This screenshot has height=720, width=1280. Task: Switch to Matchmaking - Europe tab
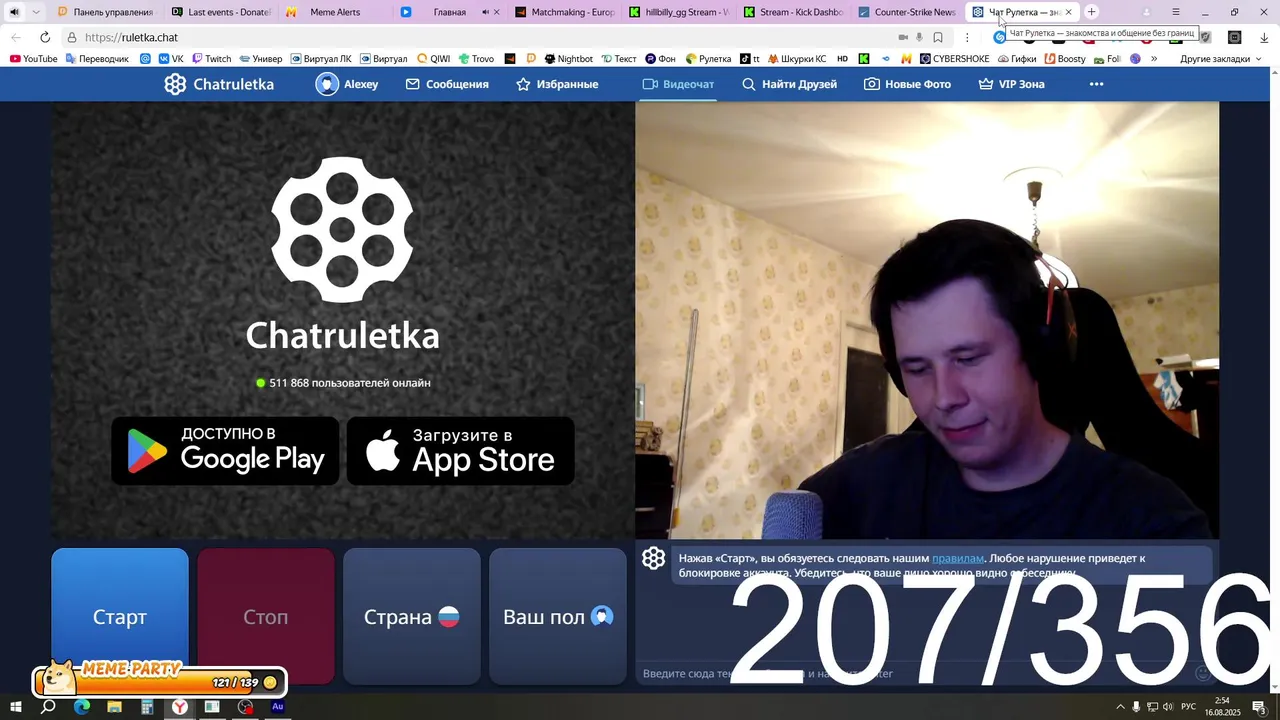(564, 12)
